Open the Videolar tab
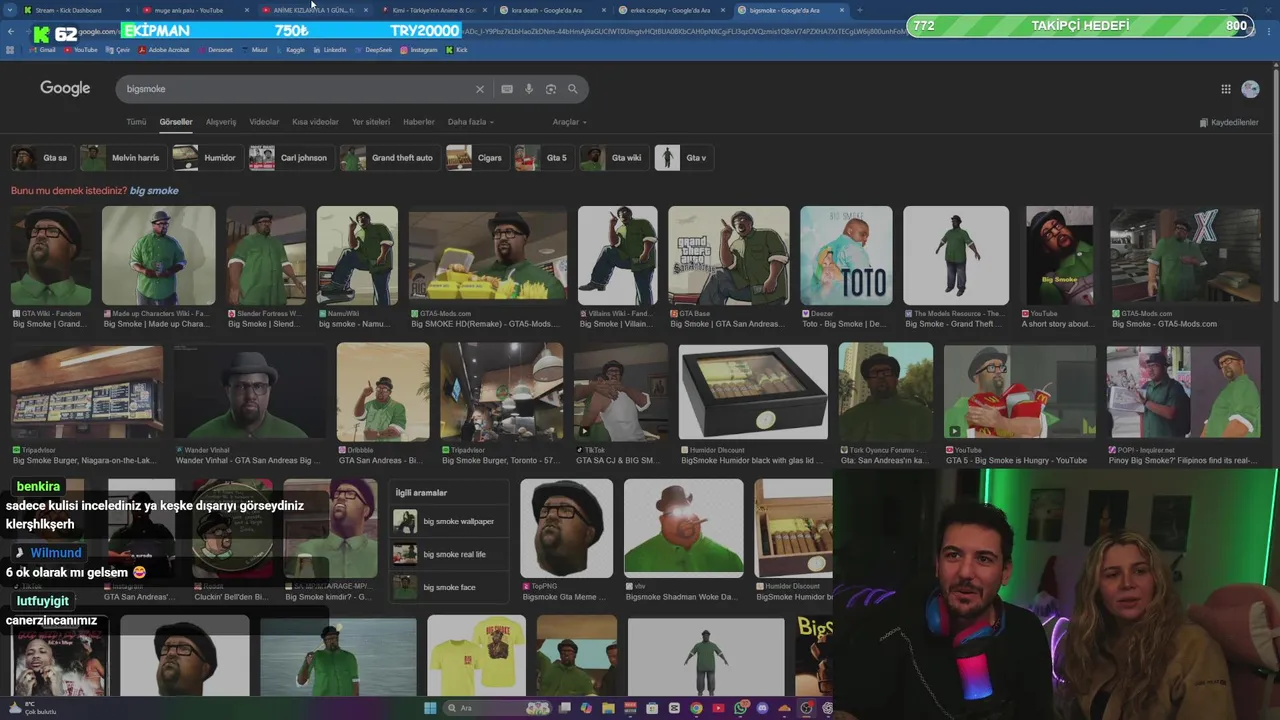 tap(264, 122)
